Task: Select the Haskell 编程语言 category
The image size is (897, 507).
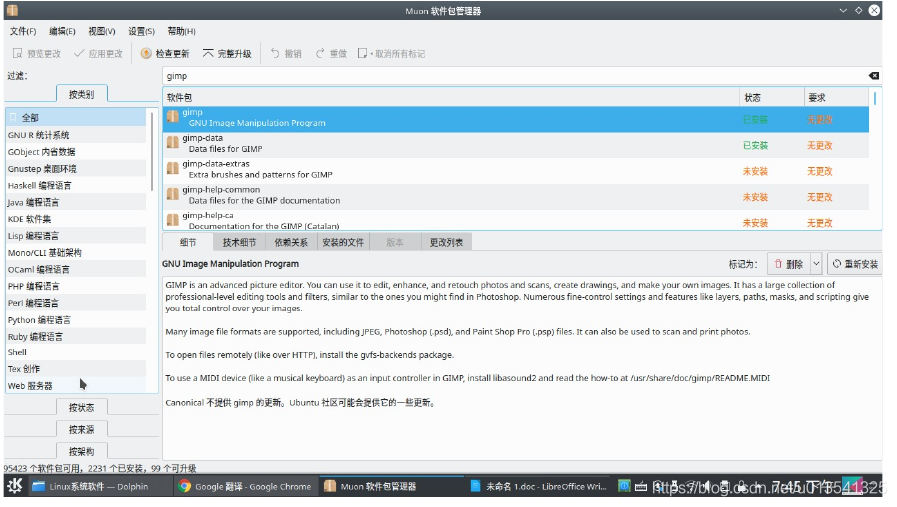Action: (76, 185)
